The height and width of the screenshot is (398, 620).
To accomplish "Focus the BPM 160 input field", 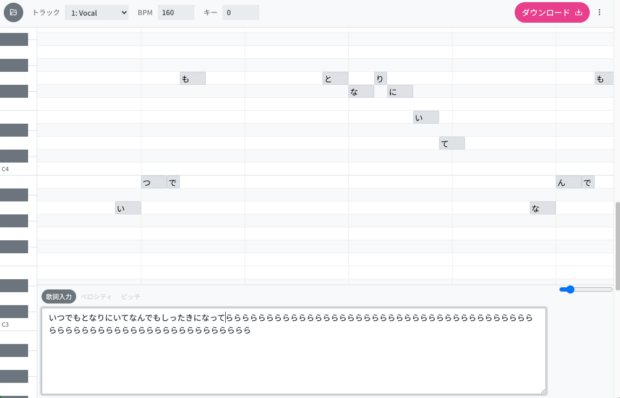I will (176, 13).
